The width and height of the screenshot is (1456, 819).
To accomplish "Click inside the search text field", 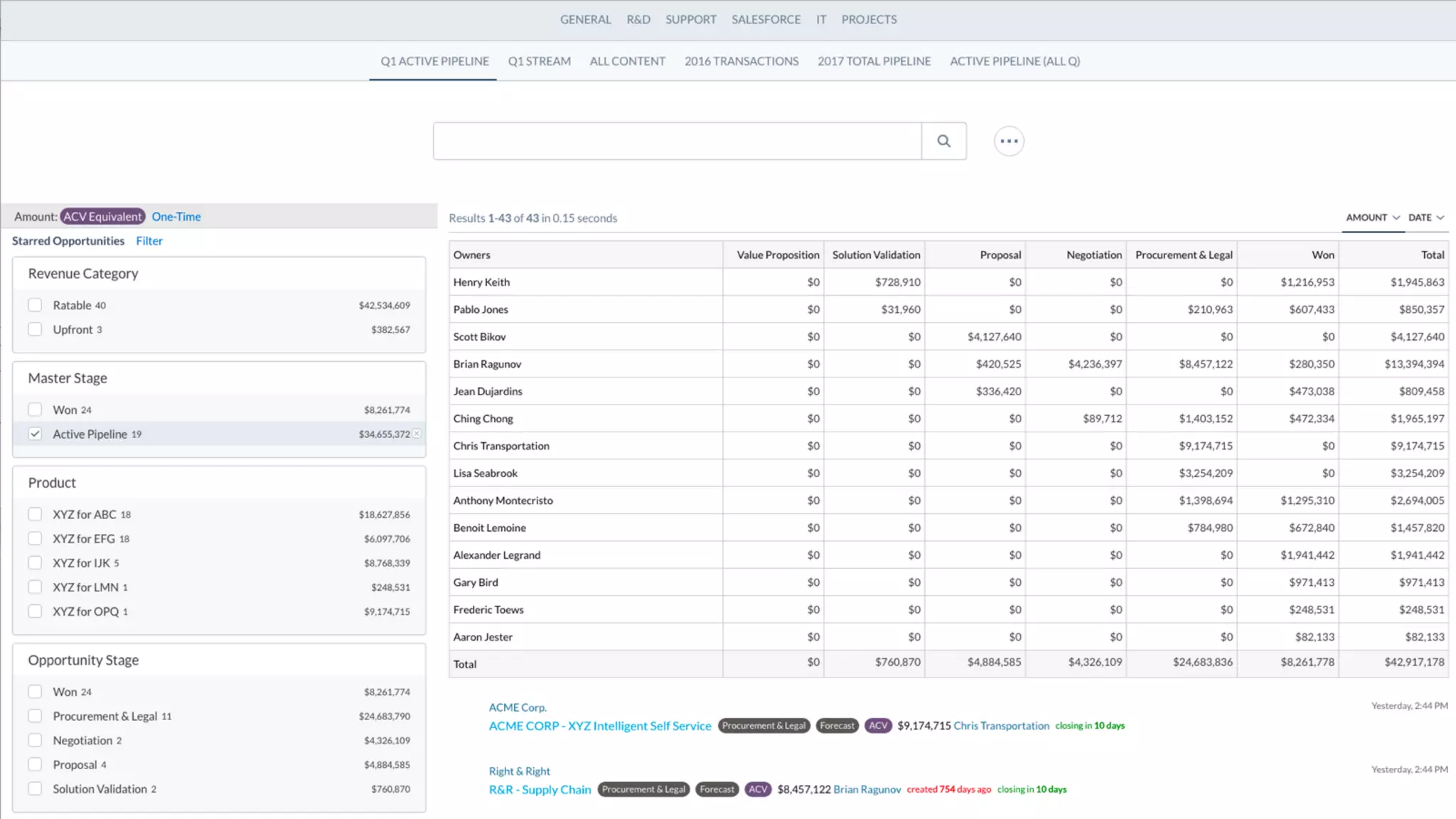I will (677, 141).
